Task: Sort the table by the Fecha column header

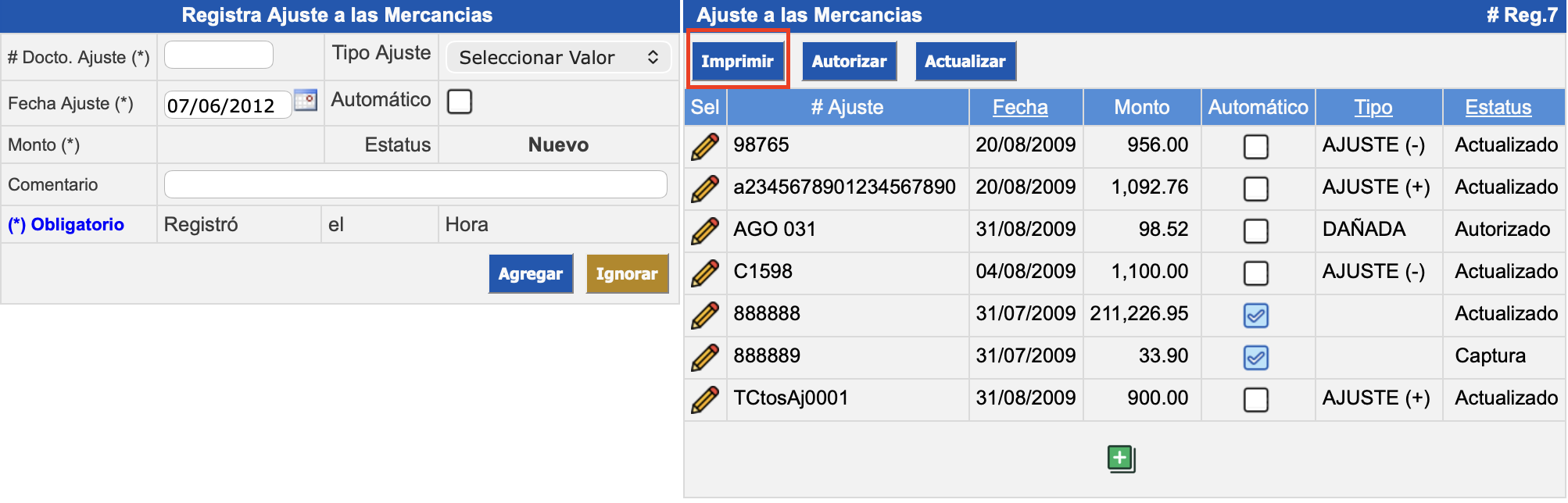Action: (1019, 108)
